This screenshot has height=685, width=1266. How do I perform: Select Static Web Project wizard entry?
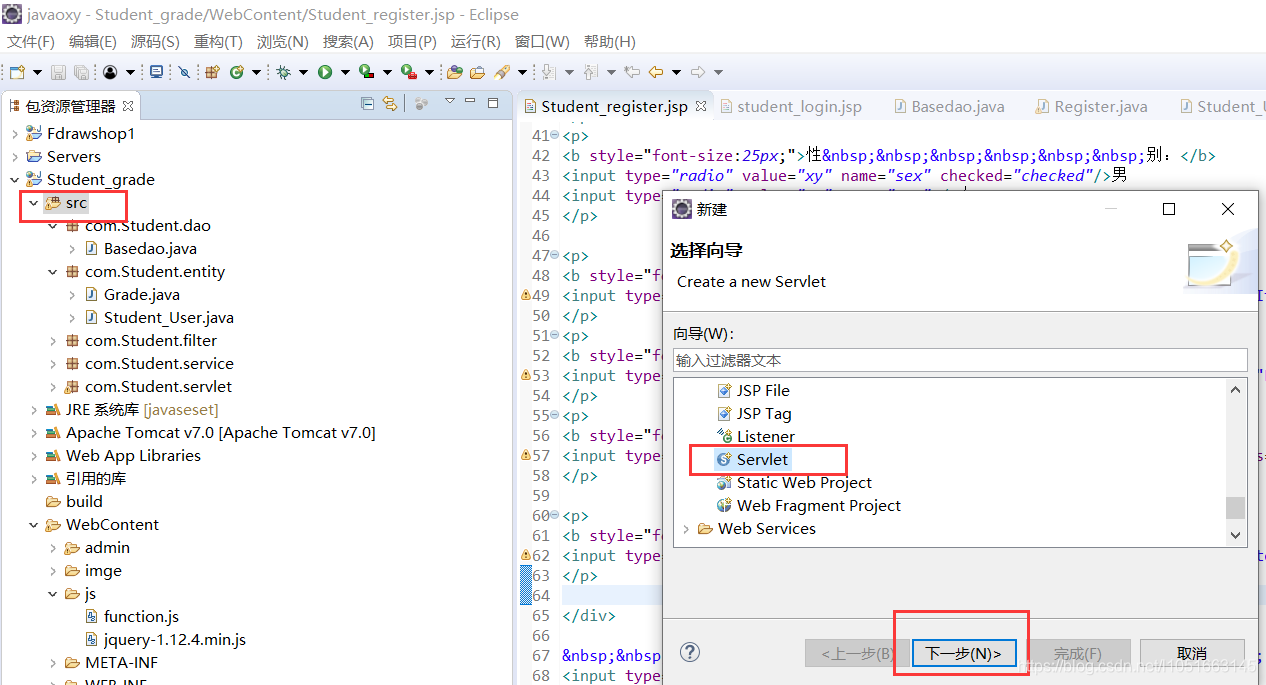tap(804, 483)
